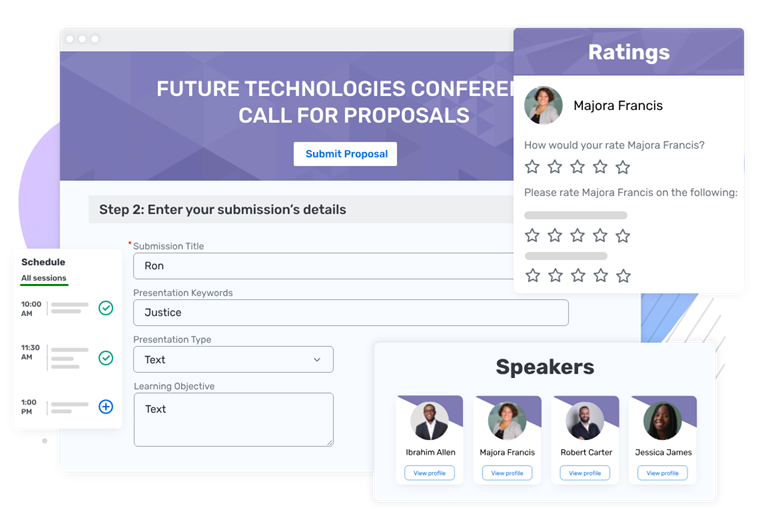Focus the Presentation Keywords input

click(350, 313)
